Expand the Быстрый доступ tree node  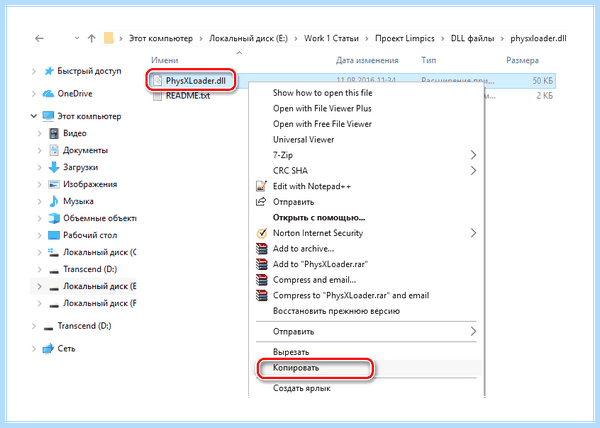(34, 71)
